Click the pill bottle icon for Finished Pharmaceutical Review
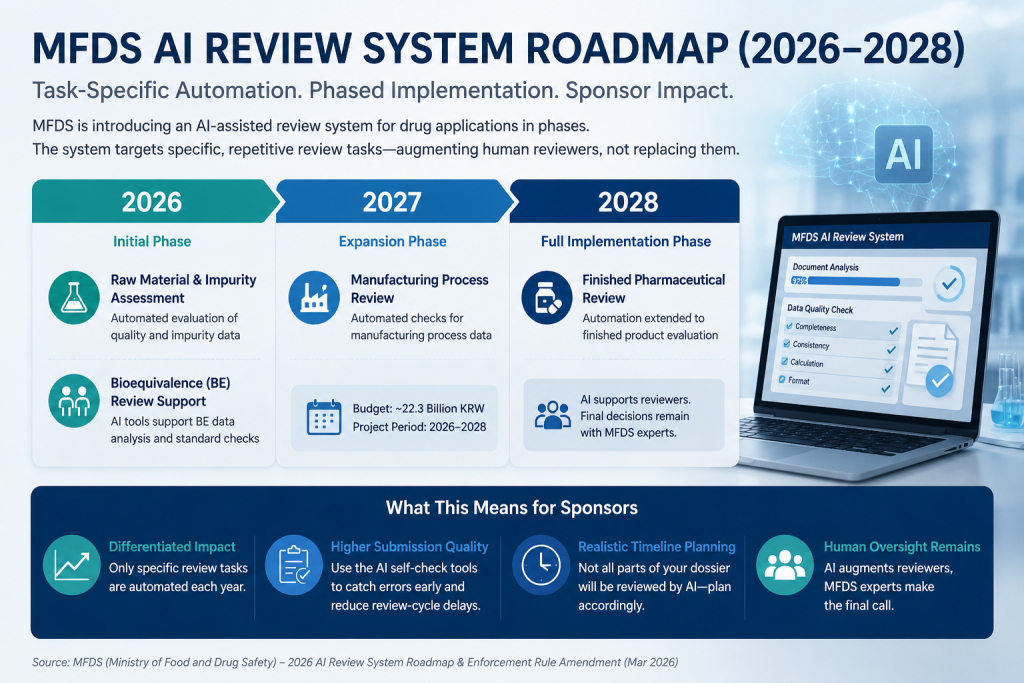The image size is (1024, 683). [547, 297]
